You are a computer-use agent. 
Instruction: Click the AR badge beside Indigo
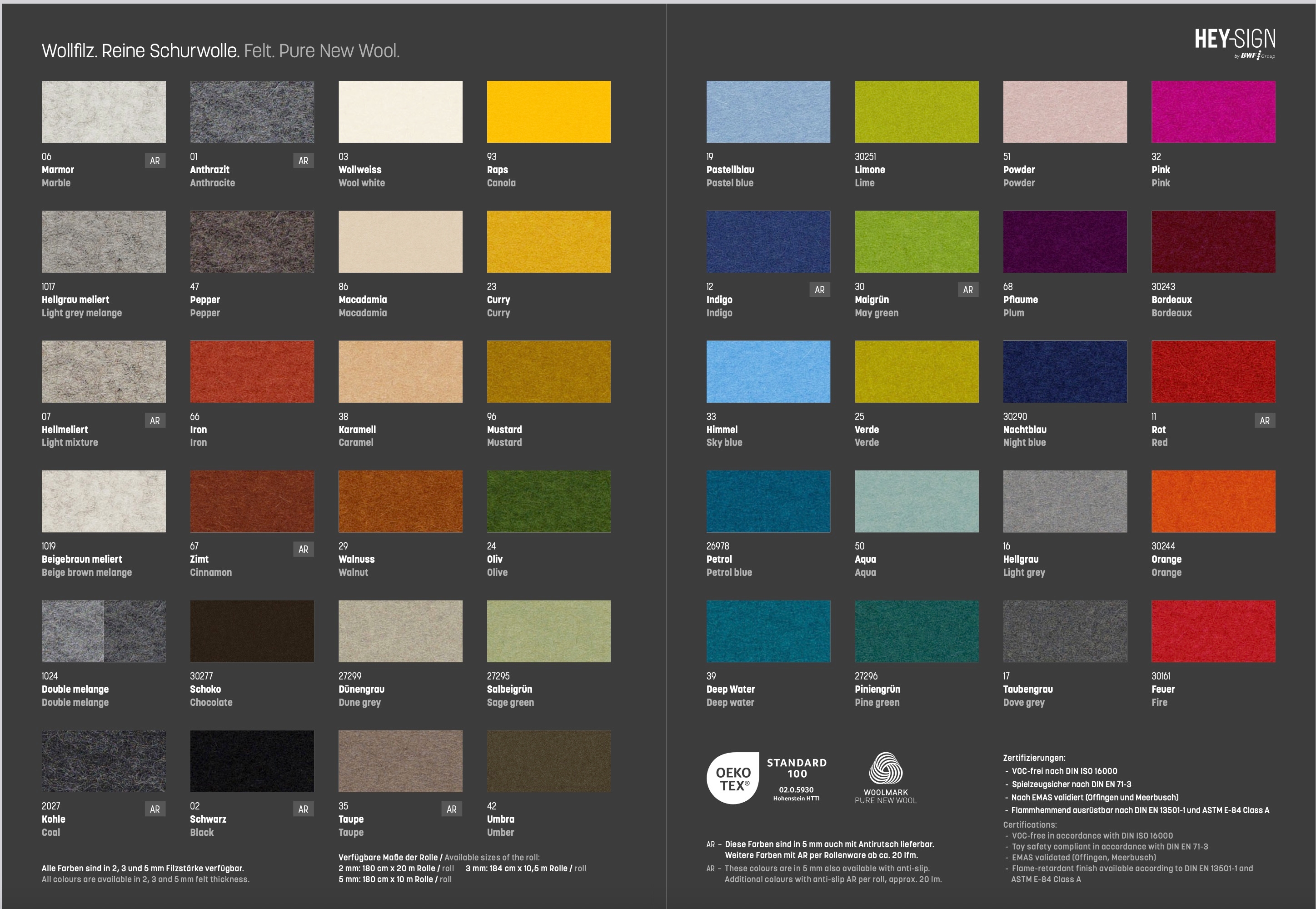click(x=819, y=290)
